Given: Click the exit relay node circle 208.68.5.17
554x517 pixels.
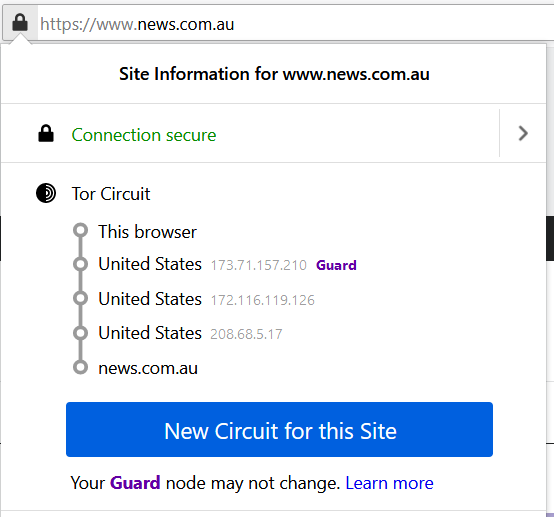Looking at the screenshot, I should [x=81, y=333].
